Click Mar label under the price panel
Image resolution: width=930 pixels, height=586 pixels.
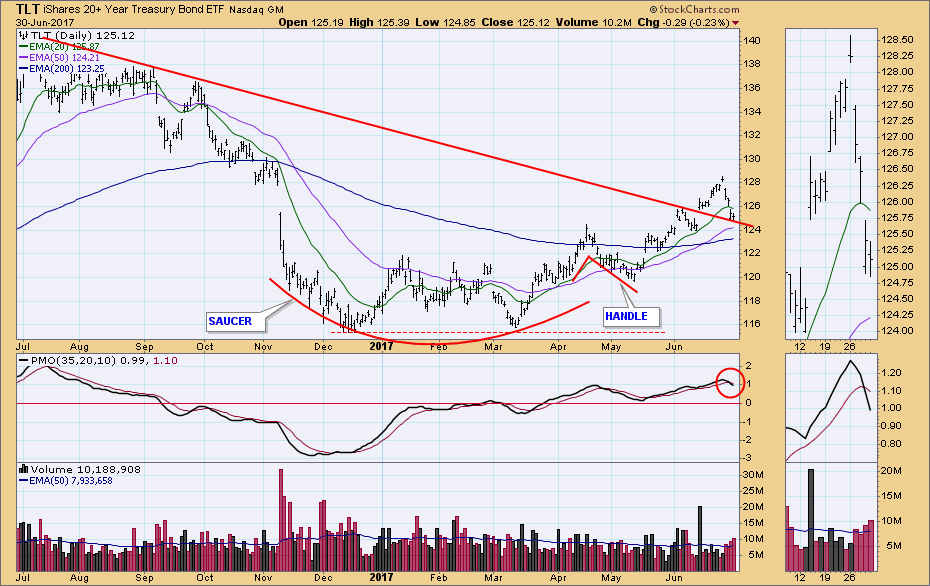click(x=493, y=346)
